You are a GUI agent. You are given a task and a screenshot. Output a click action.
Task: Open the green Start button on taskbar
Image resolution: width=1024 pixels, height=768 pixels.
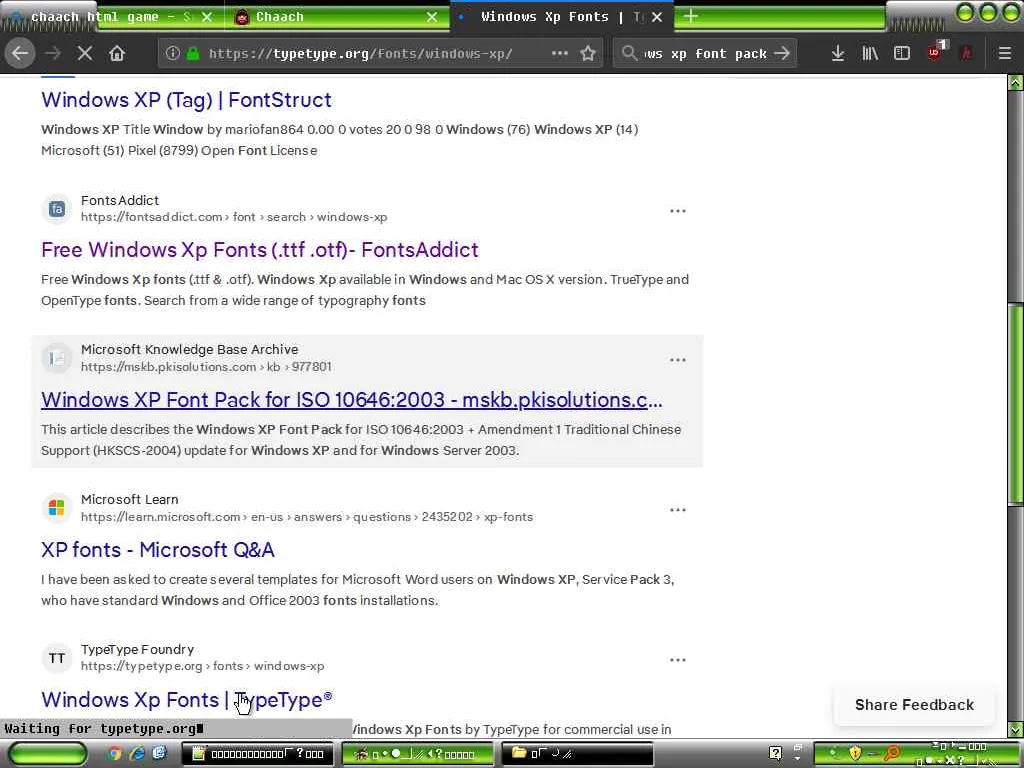pos(47,754)
